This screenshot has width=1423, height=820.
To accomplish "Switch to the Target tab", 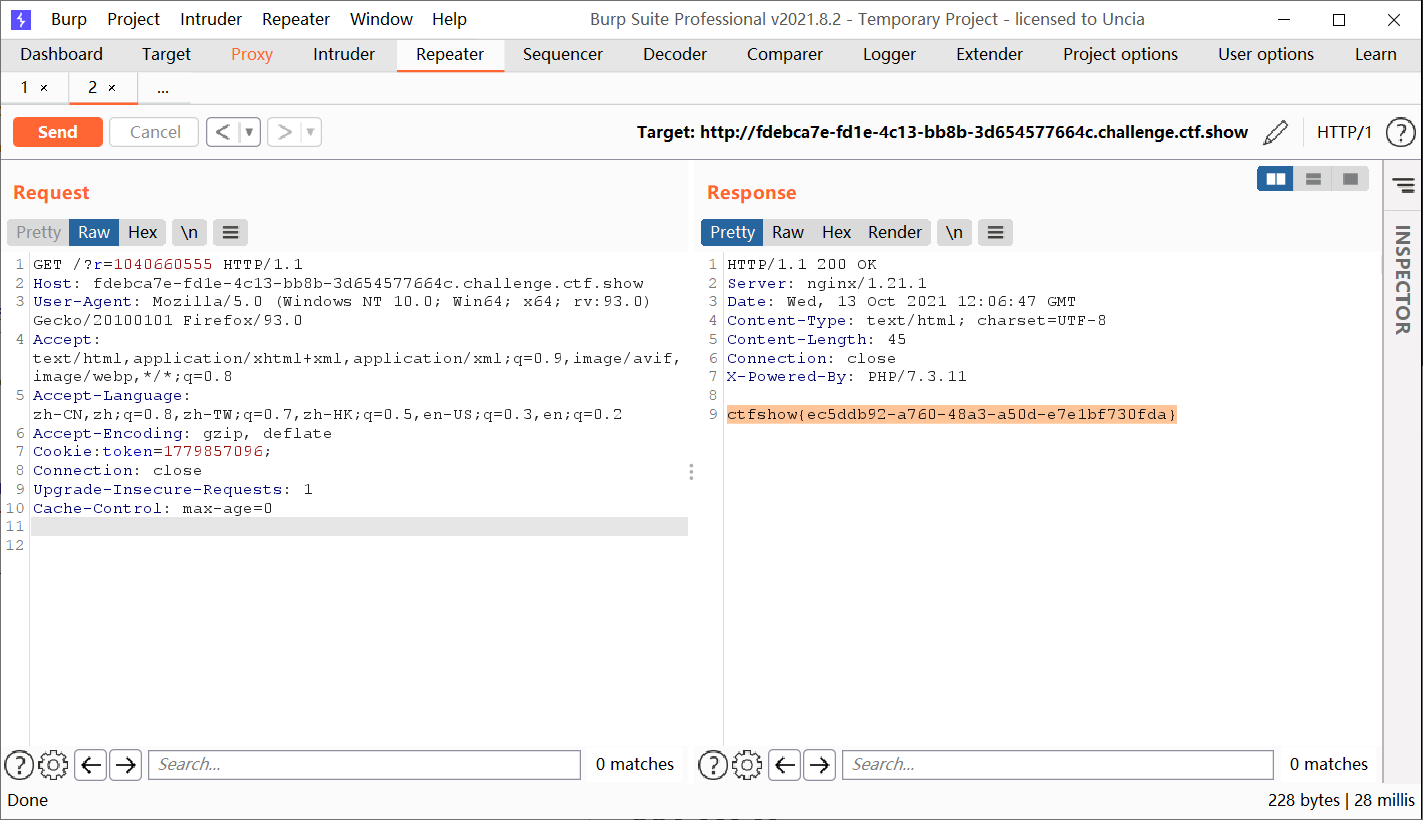I will click(x=167, y=54).
